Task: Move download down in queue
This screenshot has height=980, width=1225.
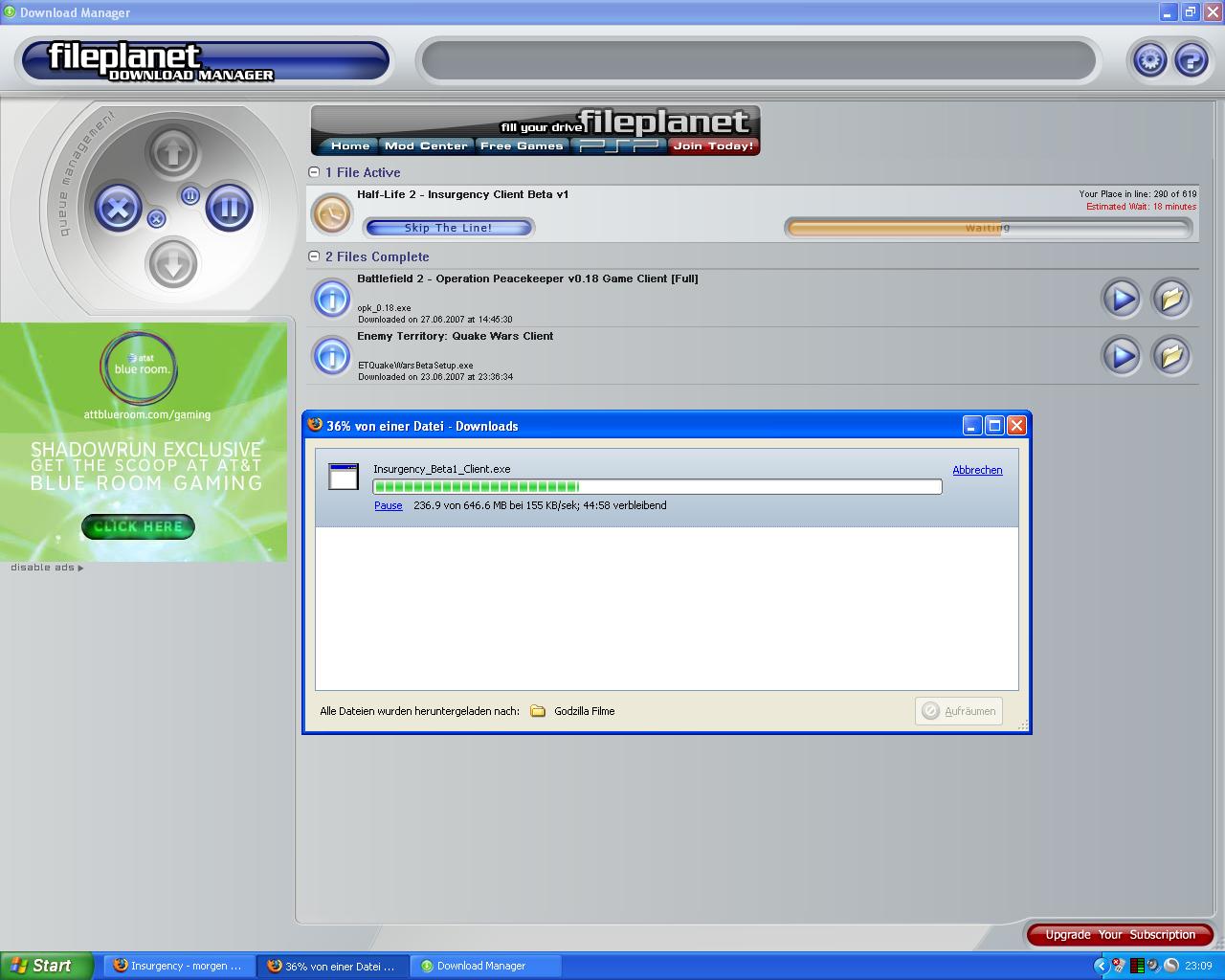Action: point(173,264)
